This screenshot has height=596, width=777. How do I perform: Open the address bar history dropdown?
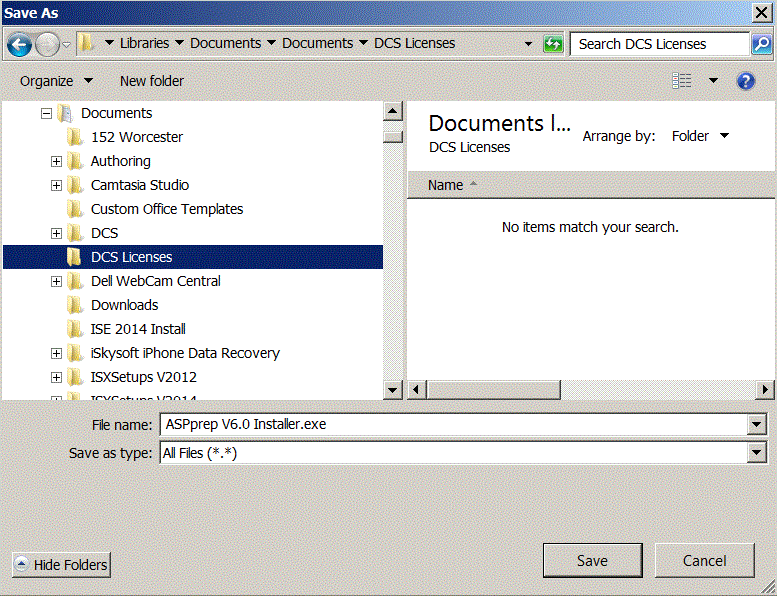pos(528,44)
